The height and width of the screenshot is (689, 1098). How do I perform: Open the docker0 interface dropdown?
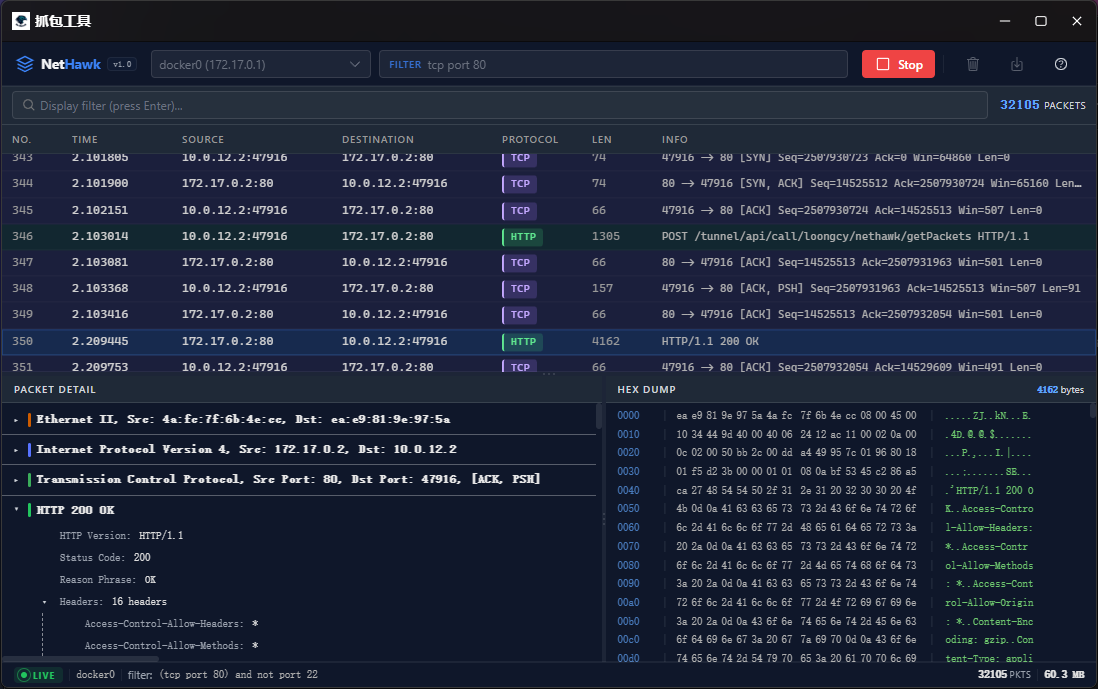(x=260, y=64)
